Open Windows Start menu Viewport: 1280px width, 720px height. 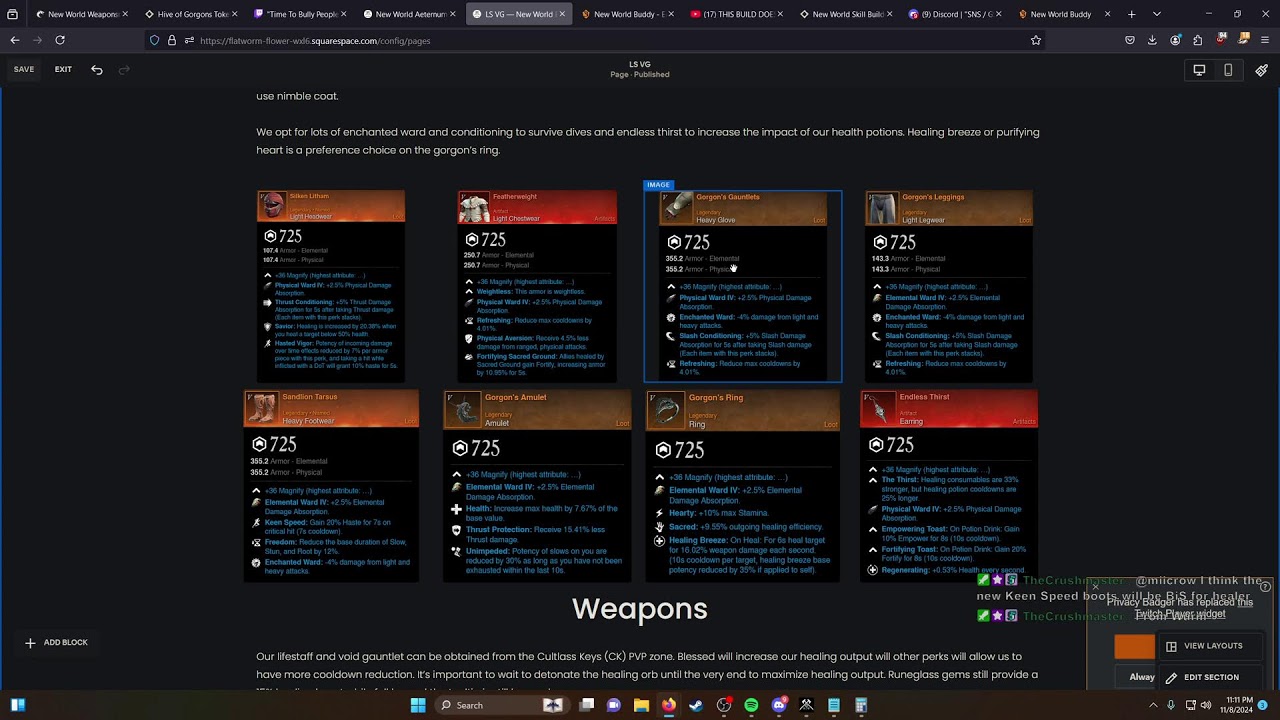(418, 705)
